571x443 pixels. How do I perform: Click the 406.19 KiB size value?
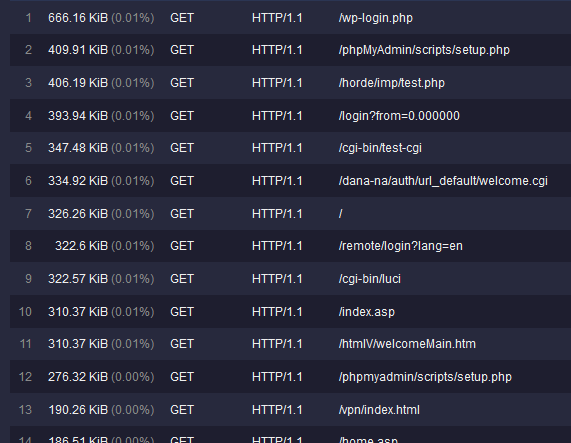pyautogui.click(x=78, y=83)
